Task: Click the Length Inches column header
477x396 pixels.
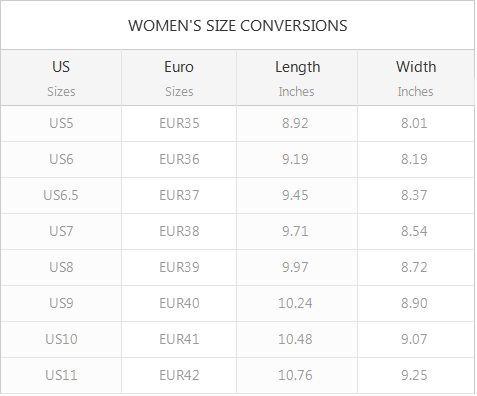Action: 297,78
